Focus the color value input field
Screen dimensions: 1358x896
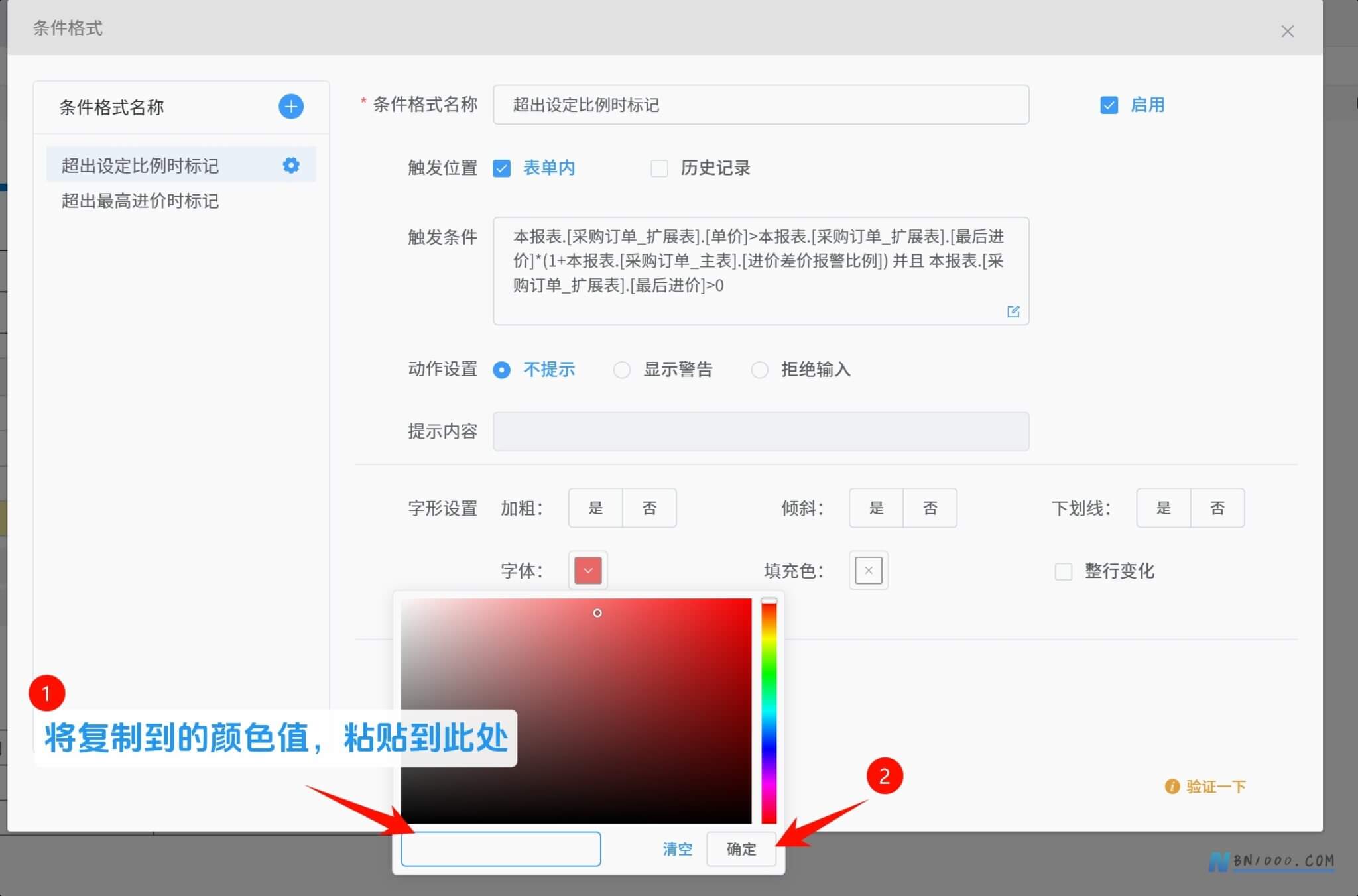coord(501,849)
